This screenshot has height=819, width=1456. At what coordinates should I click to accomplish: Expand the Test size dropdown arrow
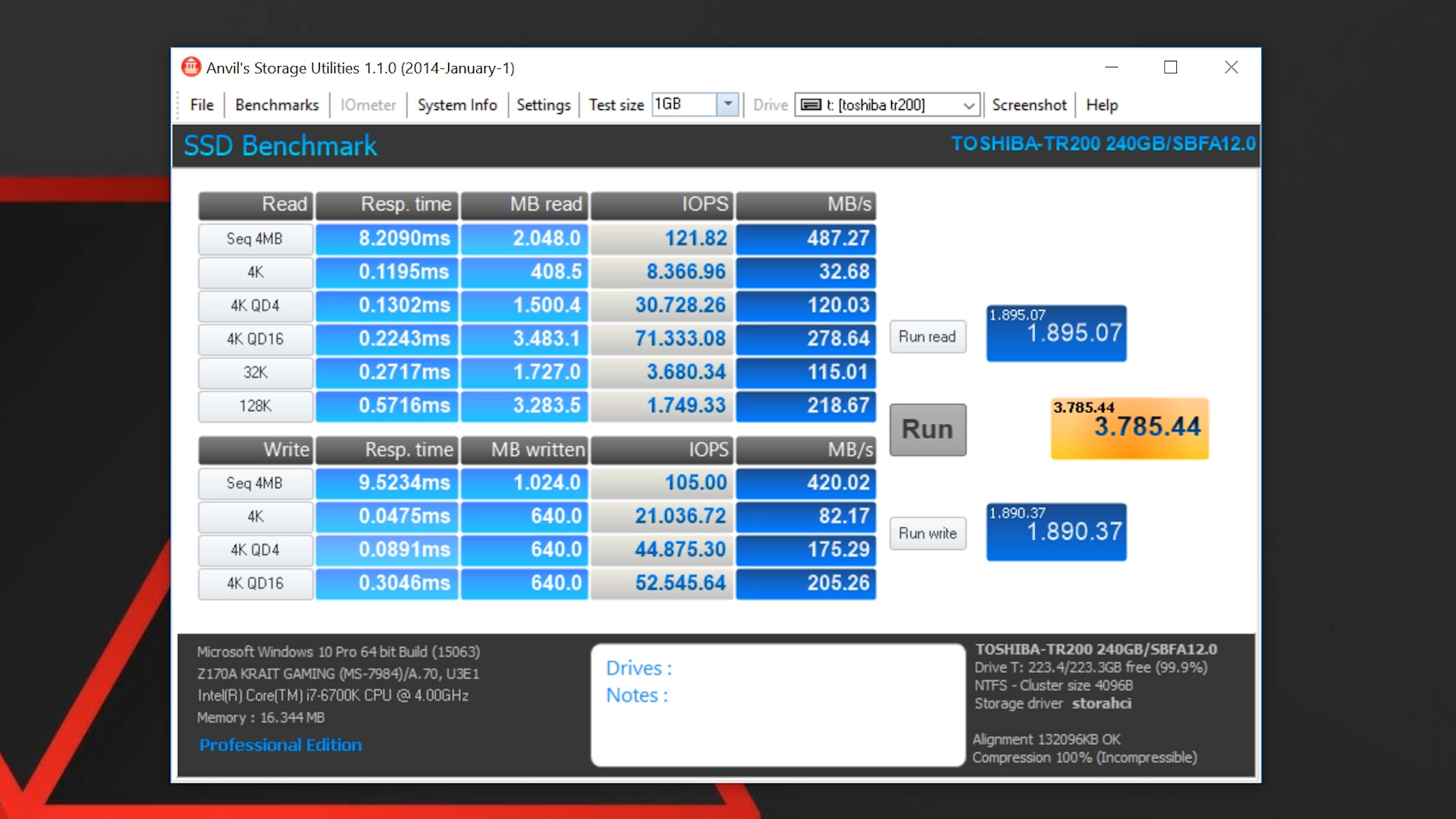[728, 104]
